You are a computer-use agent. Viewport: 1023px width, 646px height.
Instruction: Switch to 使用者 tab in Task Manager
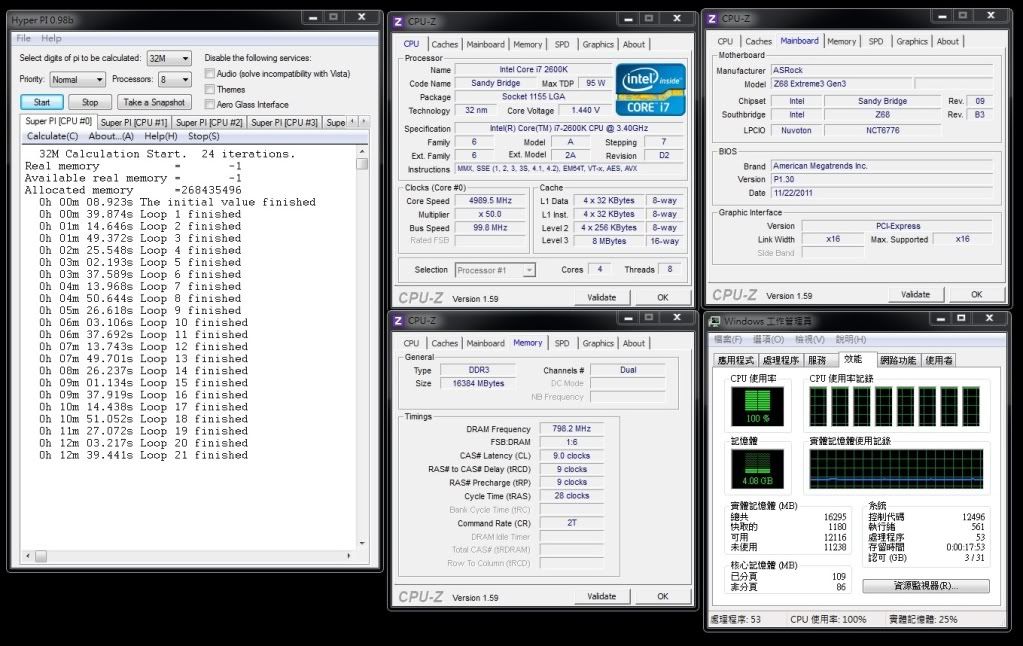(x=939, y=360)
